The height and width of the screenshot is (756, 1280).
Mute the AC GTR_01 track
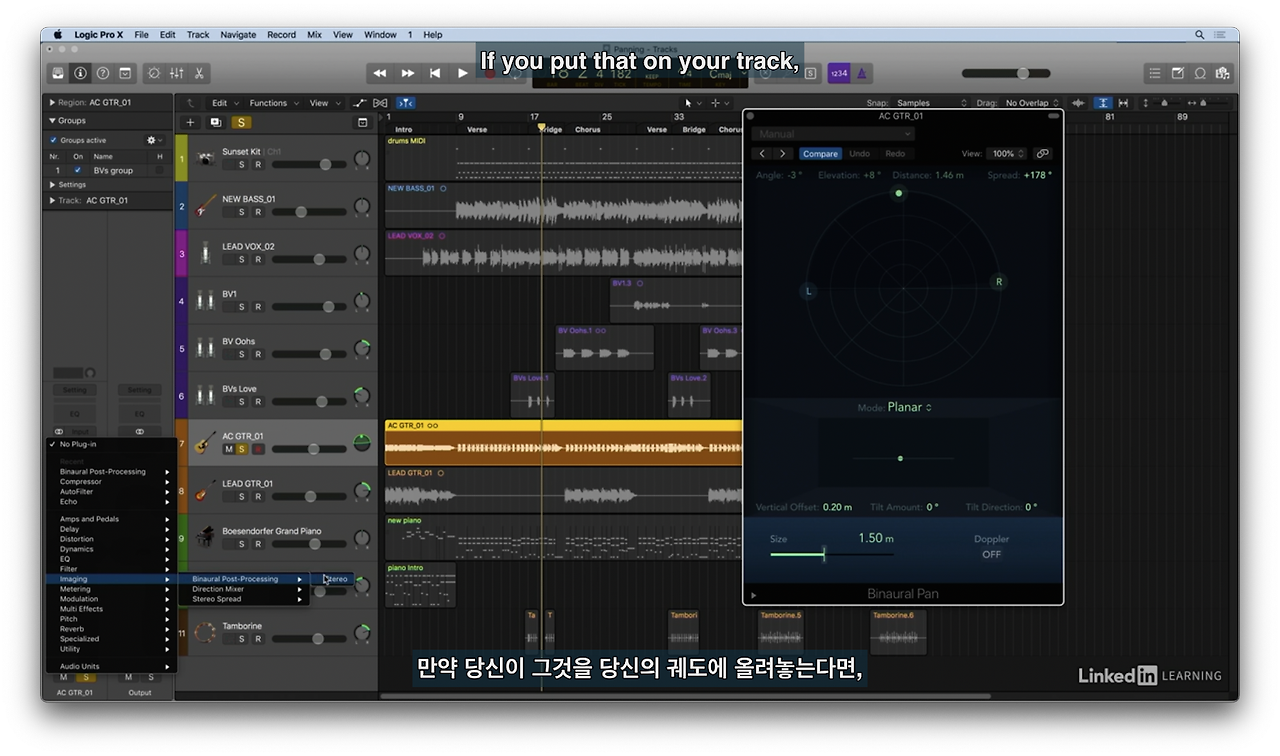[228, 449]
